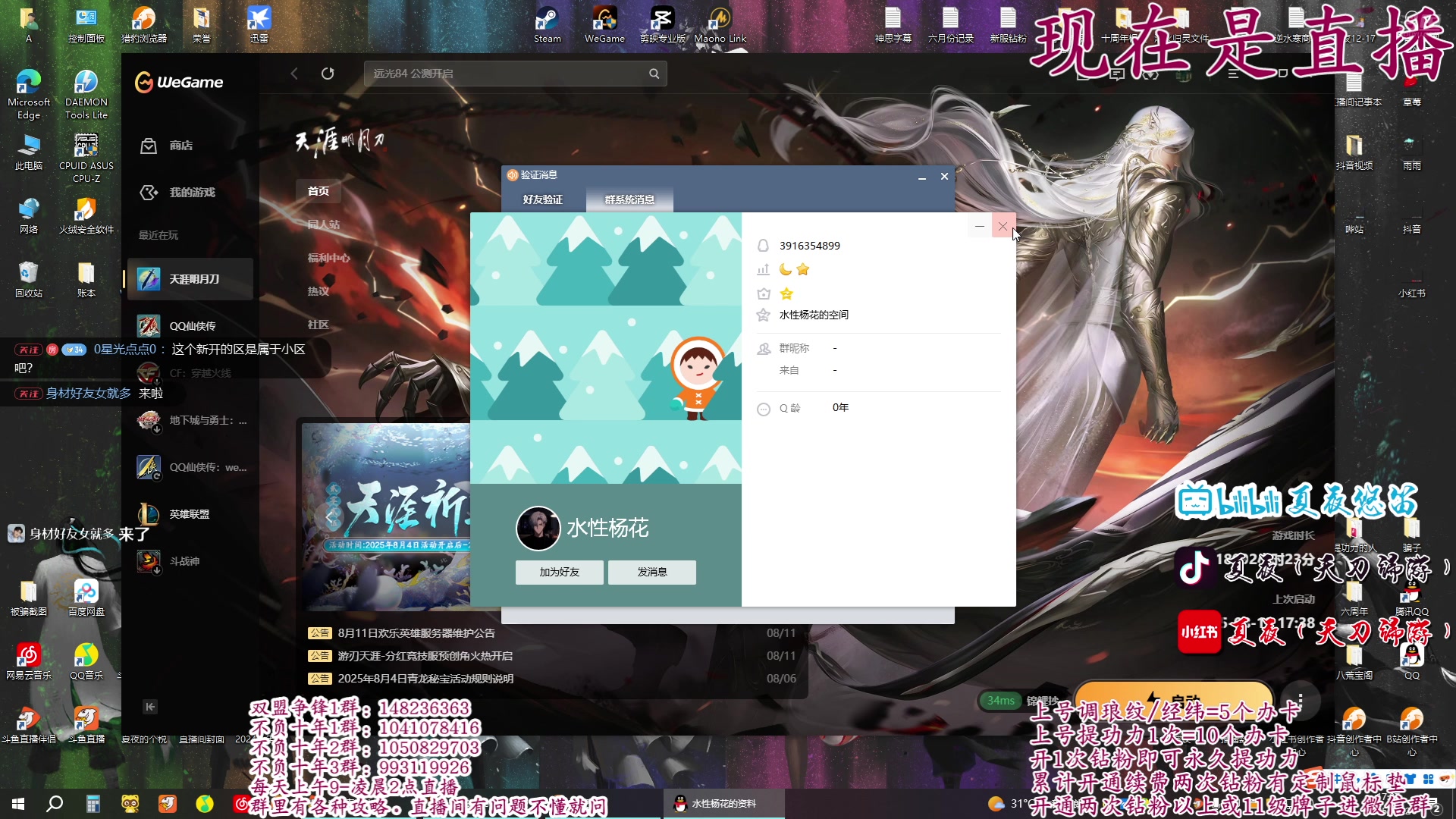The height and width of the screenshot is (819, 1456).
Task: Open the 游刃天涯-分红竞技服预创角火热开启 announcement
Action: click(x=425, y=656)
